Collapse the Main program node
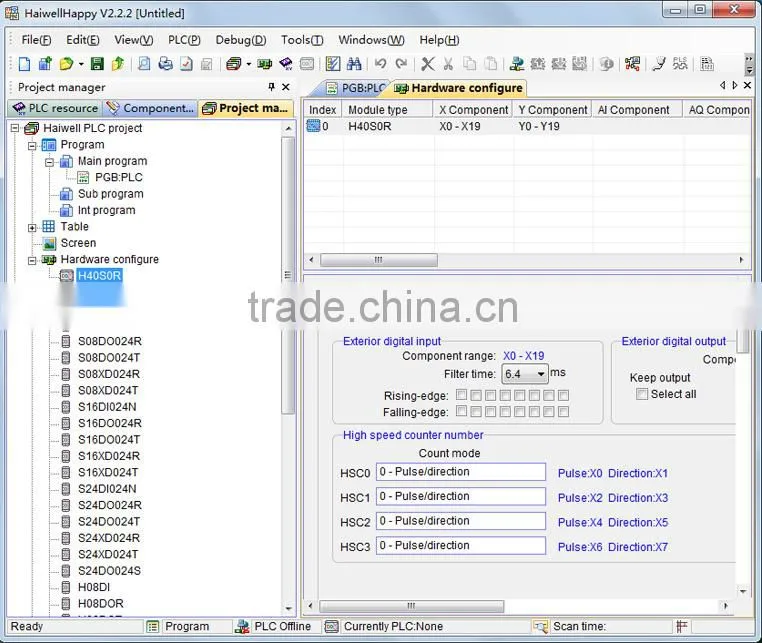This screenshot has height=643, width=762. 50,162
